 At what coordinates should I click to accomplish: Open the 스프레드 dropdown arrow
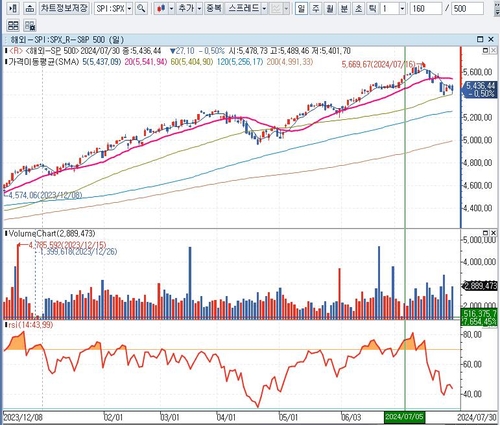264,8
